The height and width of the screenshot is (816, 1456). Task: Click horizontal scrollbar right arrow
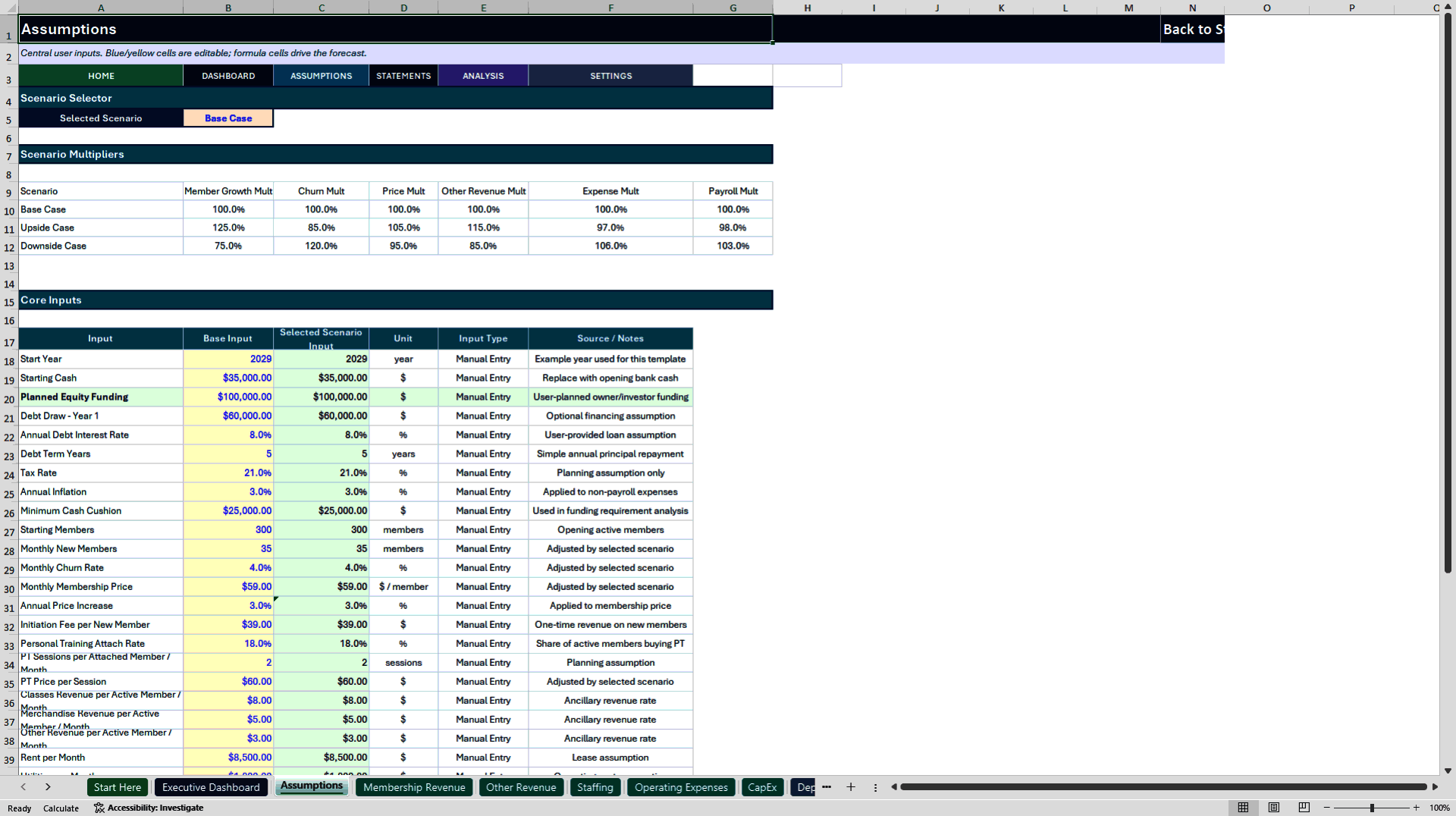click(1435, 787)
